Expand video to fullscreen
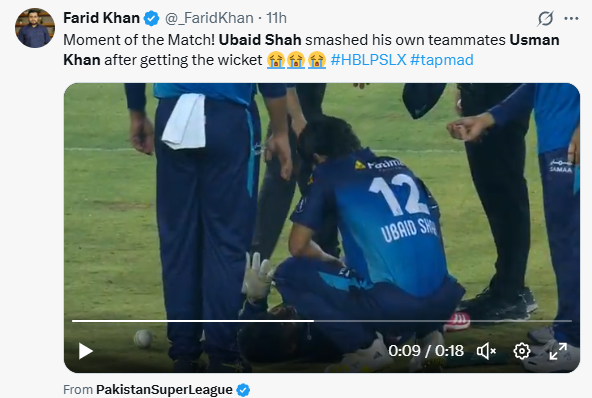Image resolution: width=592 pixels, height=398 pixels. tap(558, 351)
